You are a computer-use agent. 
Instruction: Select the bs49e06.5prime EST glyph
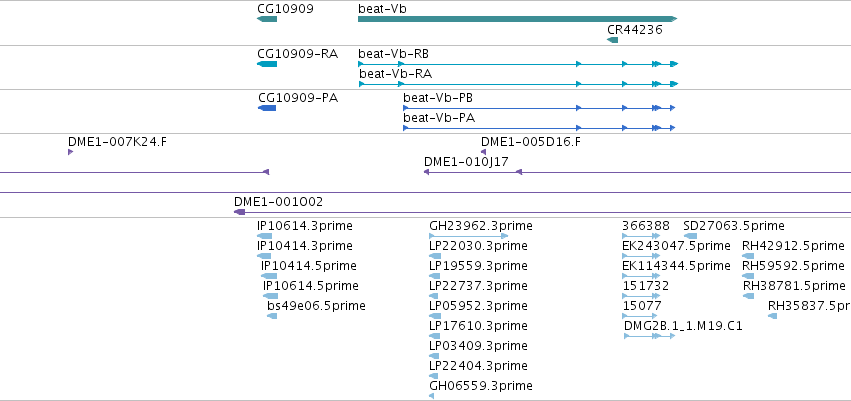pyautogui.click(x=272, y=316)
